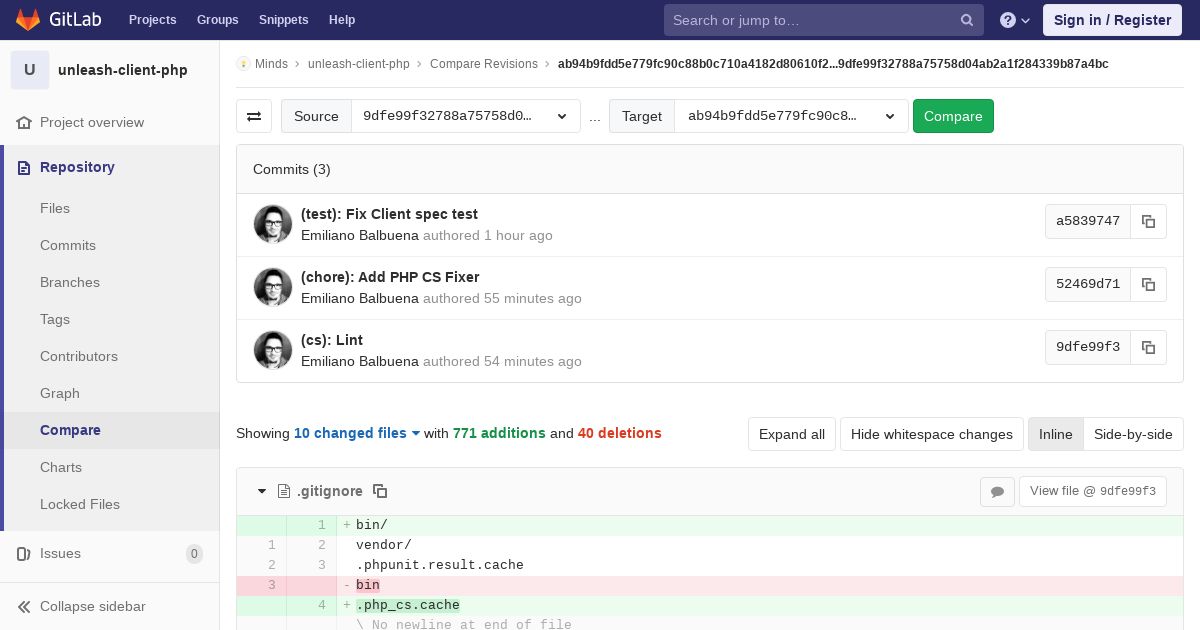Image resolution: width=1200 pixels, height=630 pixels.
Task: Click the .gitignore file document icon
Action: point(284,491)
